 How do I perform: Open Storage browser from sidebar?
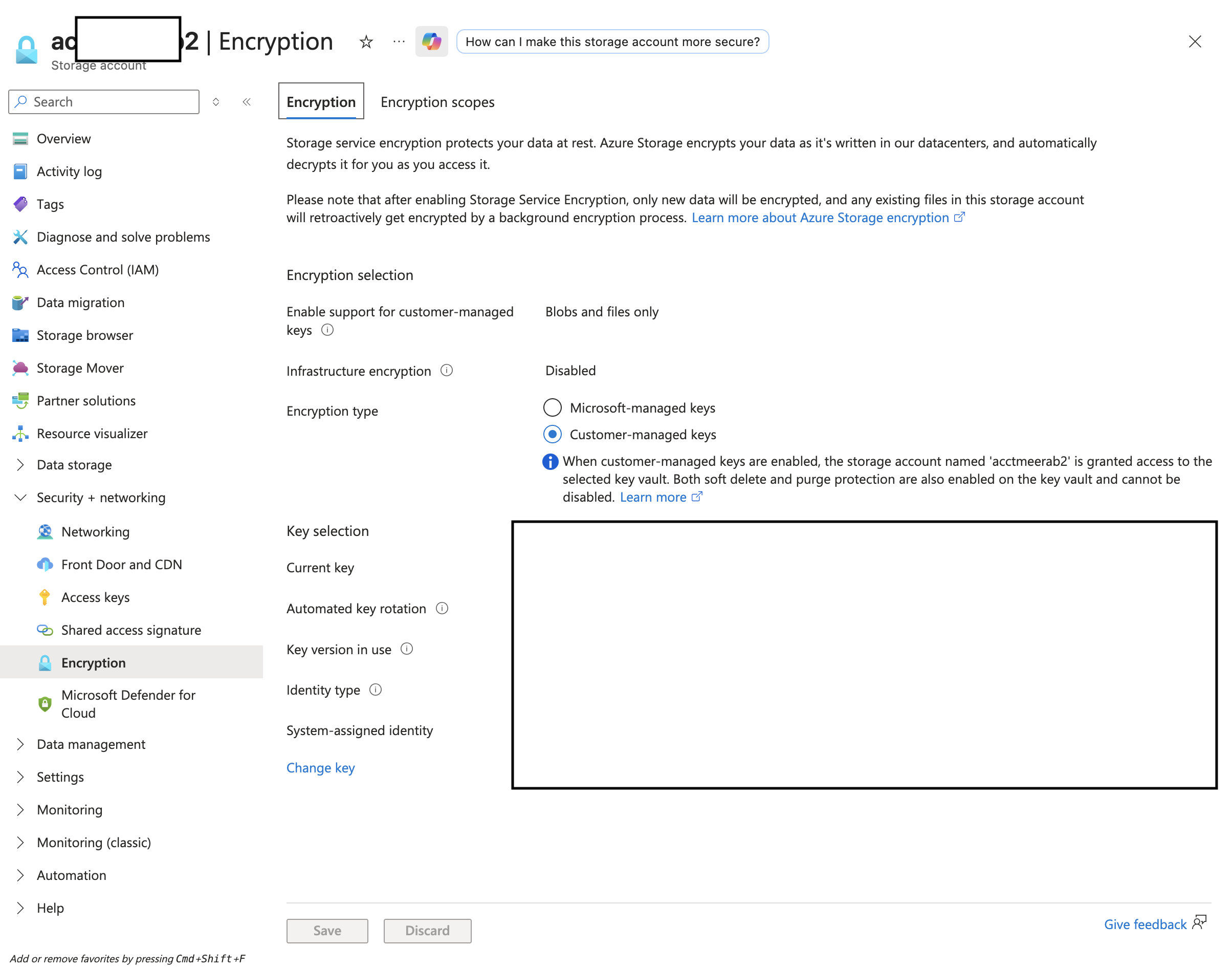(84, 335)
